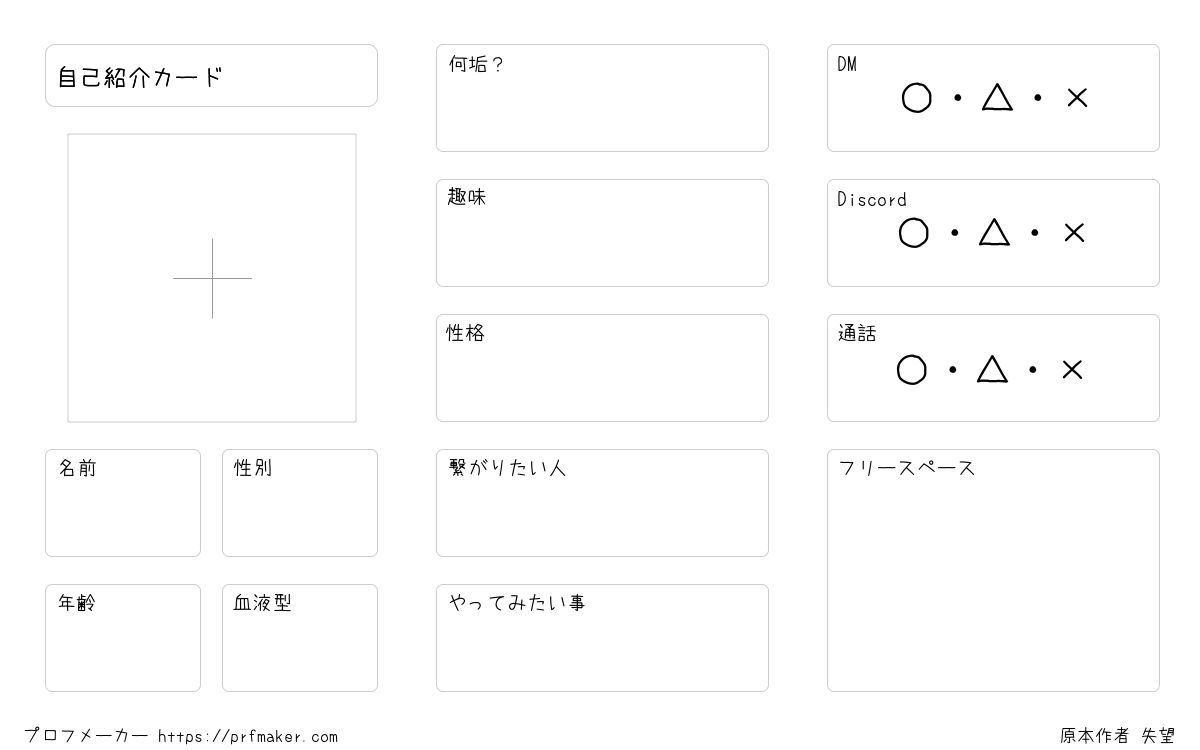Click into the 性別 field

coord(300,503)
